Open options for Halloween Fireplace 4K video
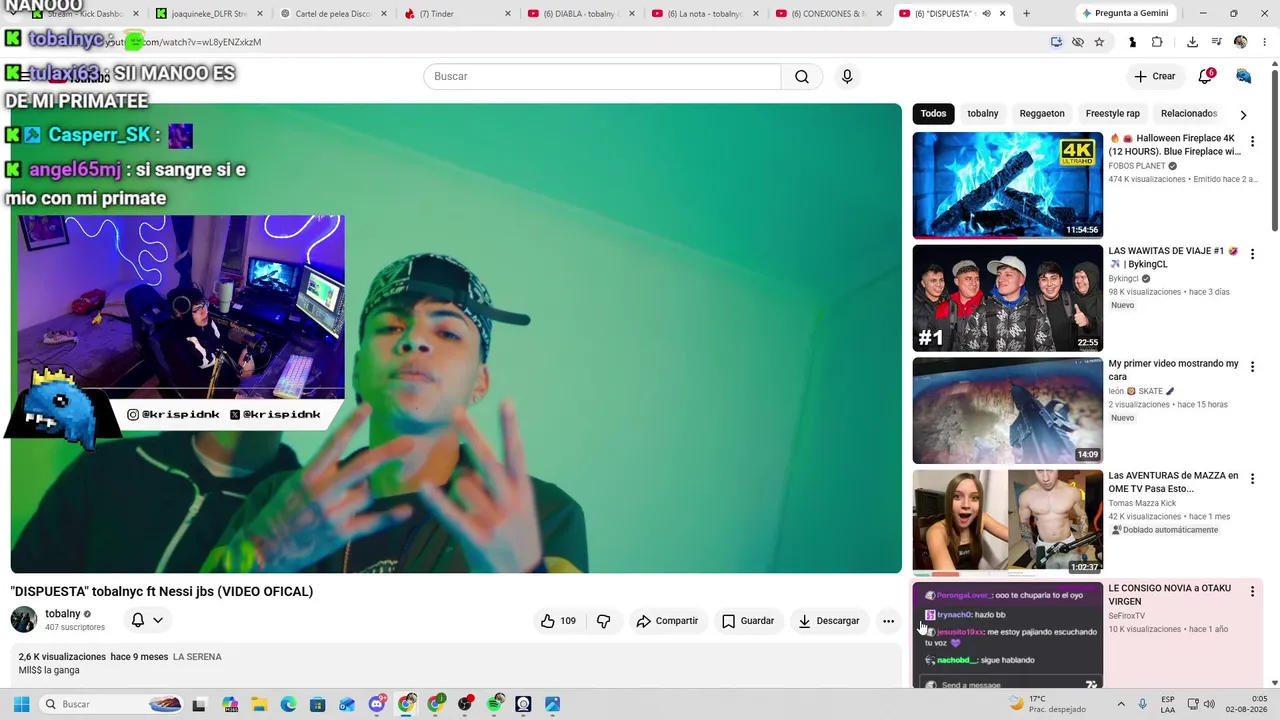Viewport: 1280px width, 720px height. tap(1252, 142)
